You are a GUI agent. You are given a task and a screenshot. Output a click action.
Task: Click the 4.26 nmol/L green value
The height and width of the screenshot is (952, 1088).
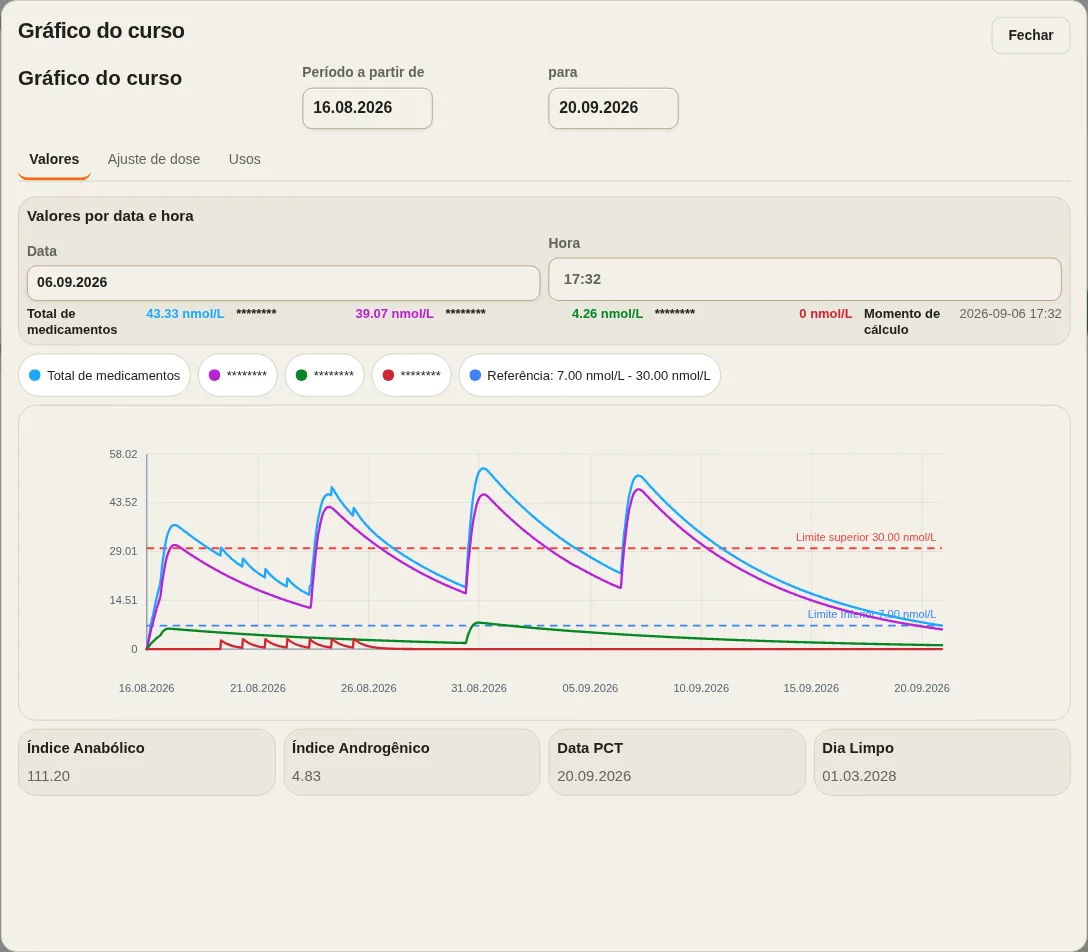click(607, 314)
